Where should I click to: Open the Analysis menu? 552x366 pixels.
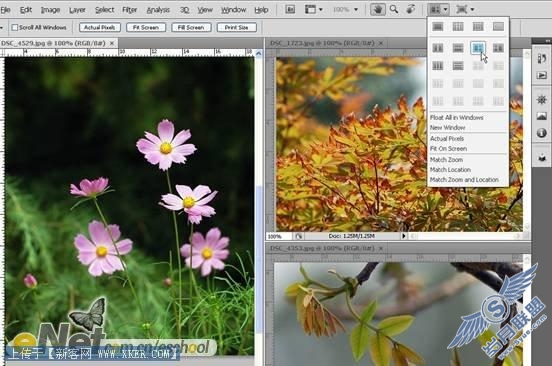[x=158, y=10]
